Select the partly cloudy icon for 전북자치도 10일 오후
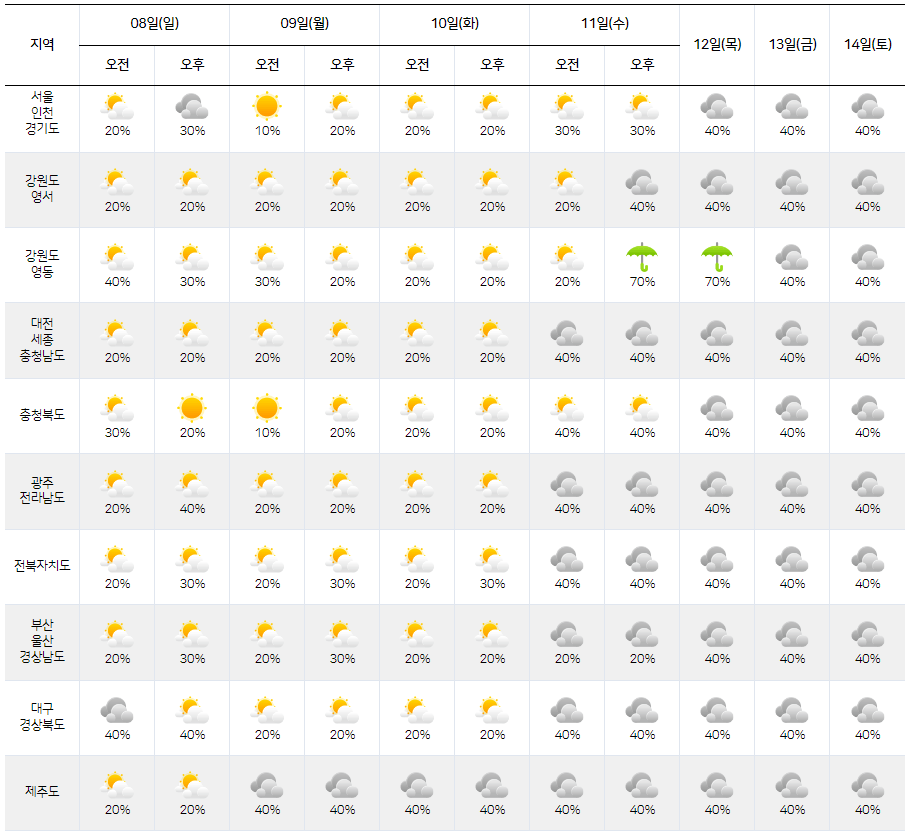 492,559
